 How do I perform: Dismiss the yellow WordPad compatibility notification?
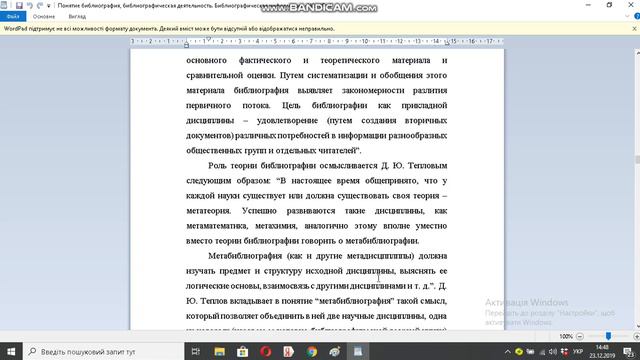click(634, 29)
